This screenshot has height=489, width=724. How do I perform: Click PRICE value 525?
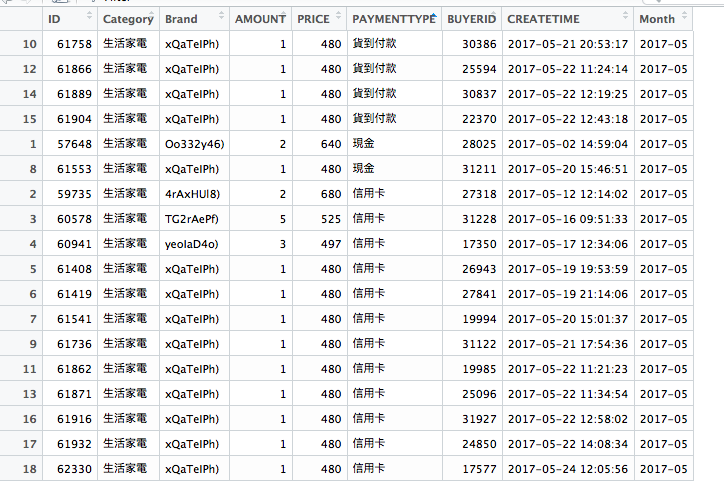point(331,219)
